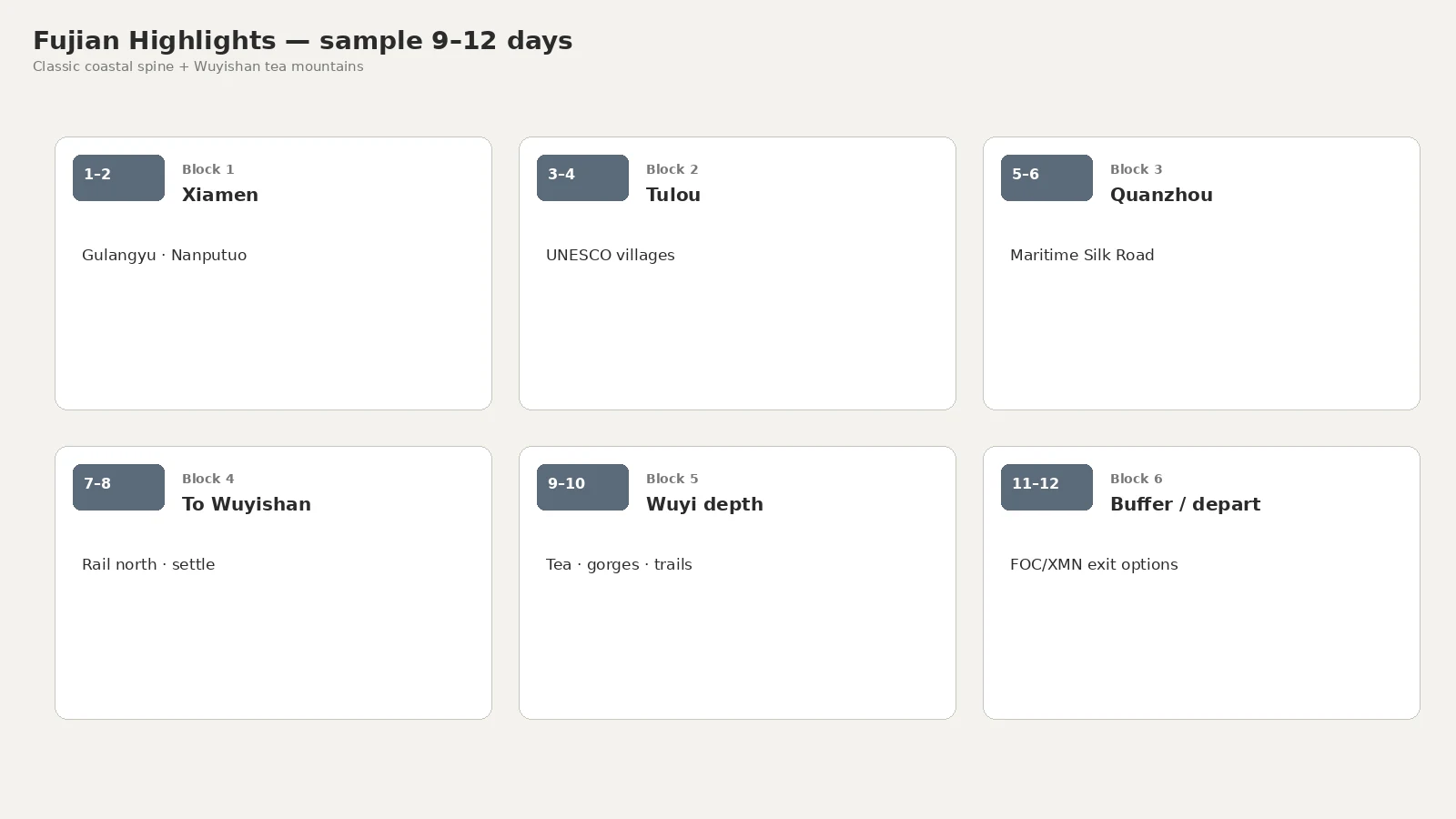This screenshot has height=819, width=1456.
Task: Click the FOC/XMN exit options text
Action: [1094, 564]
